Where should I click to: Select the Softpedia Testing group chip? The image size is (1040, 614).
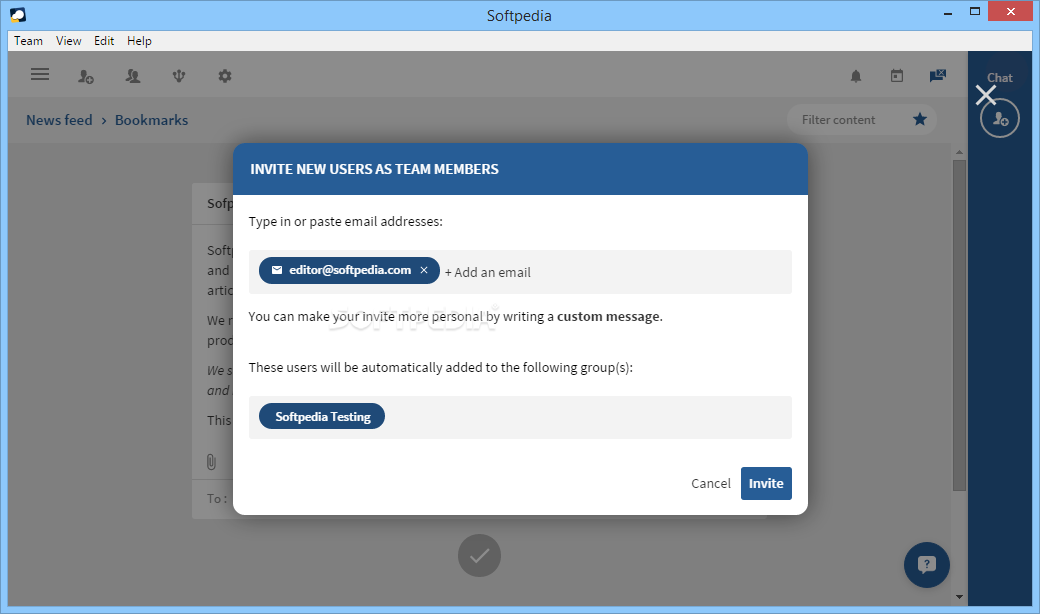tap(322, 416)
